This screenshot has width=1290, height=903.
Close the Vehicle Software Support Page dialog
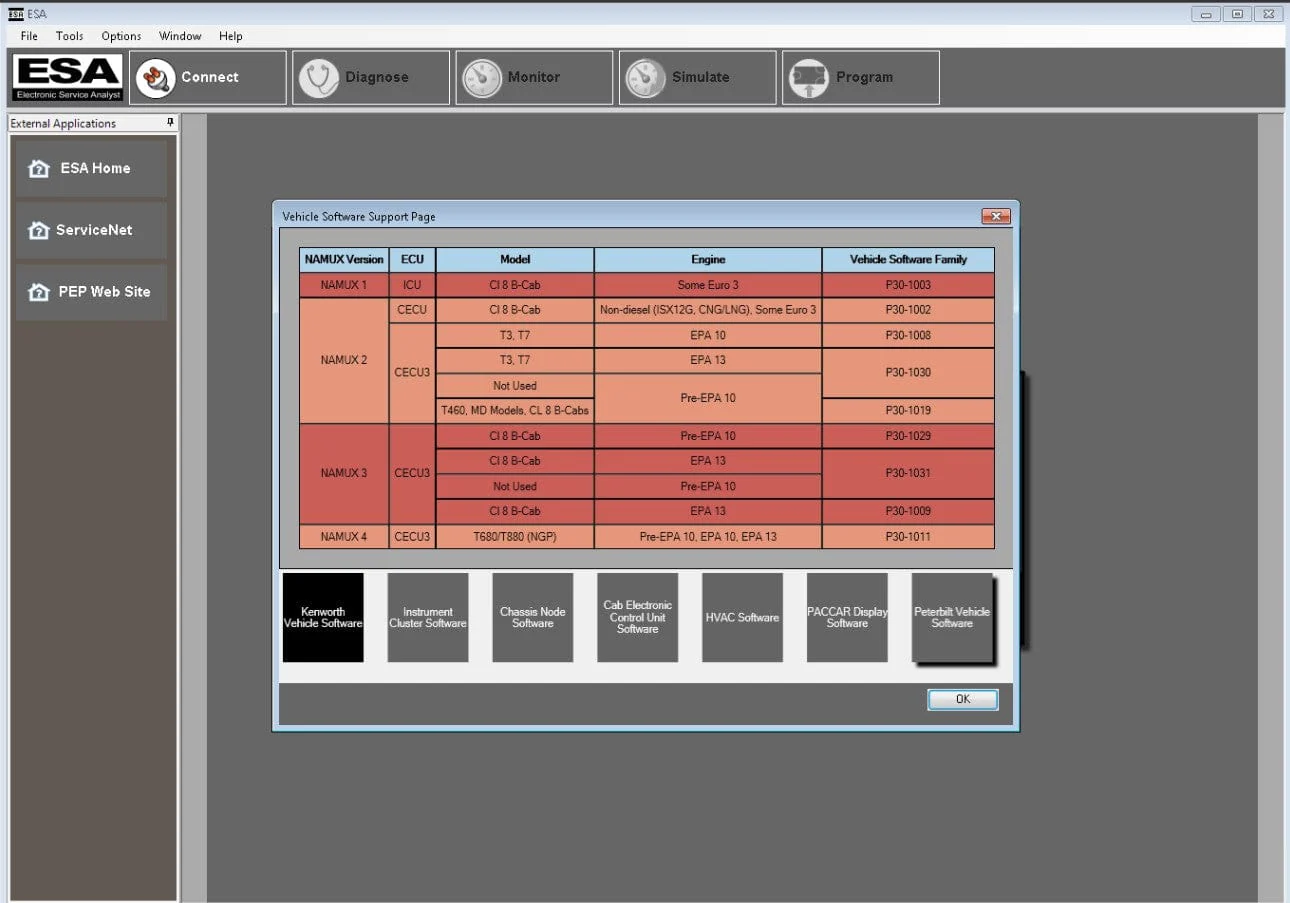pyautogui.click(x=995, y=216)
